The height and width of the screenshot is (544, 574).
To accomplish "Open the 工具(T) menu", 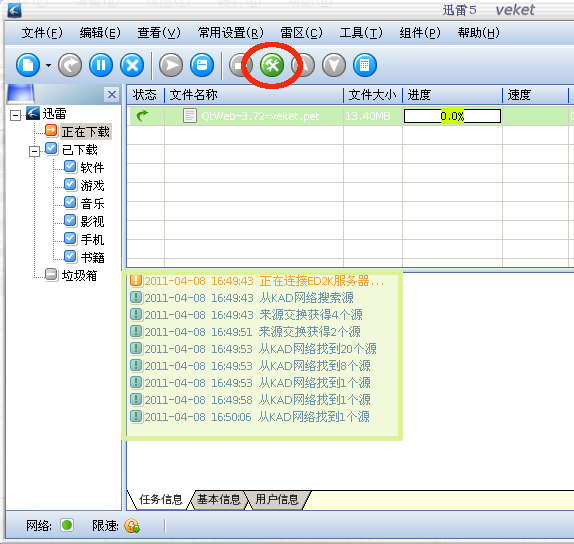I will [x=361, y=33].
